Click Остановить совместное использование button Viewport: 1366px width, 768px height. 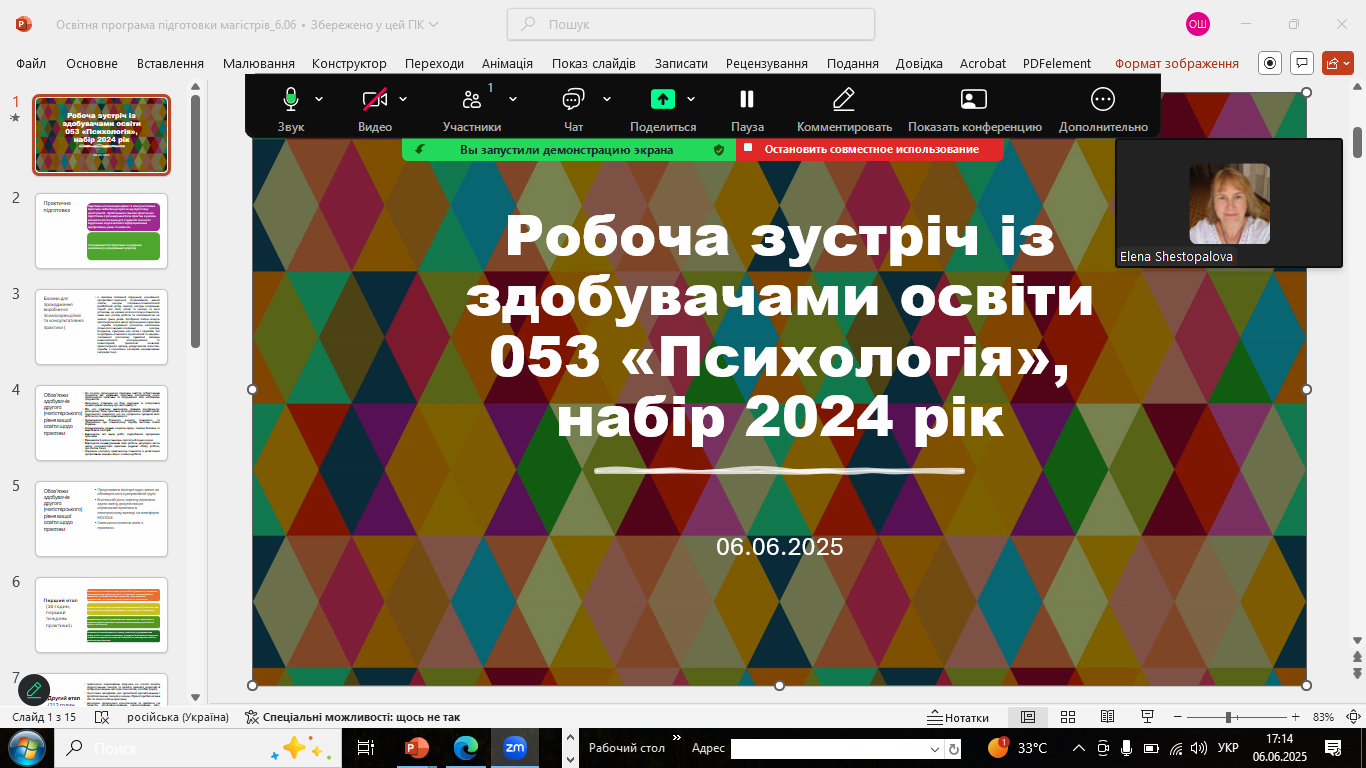point(870,149)
